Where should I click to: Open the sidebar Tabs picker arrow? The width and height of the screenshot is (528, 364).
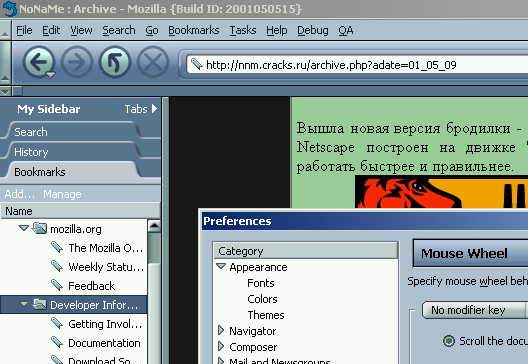pyautogui.click(x=155, y=108)
